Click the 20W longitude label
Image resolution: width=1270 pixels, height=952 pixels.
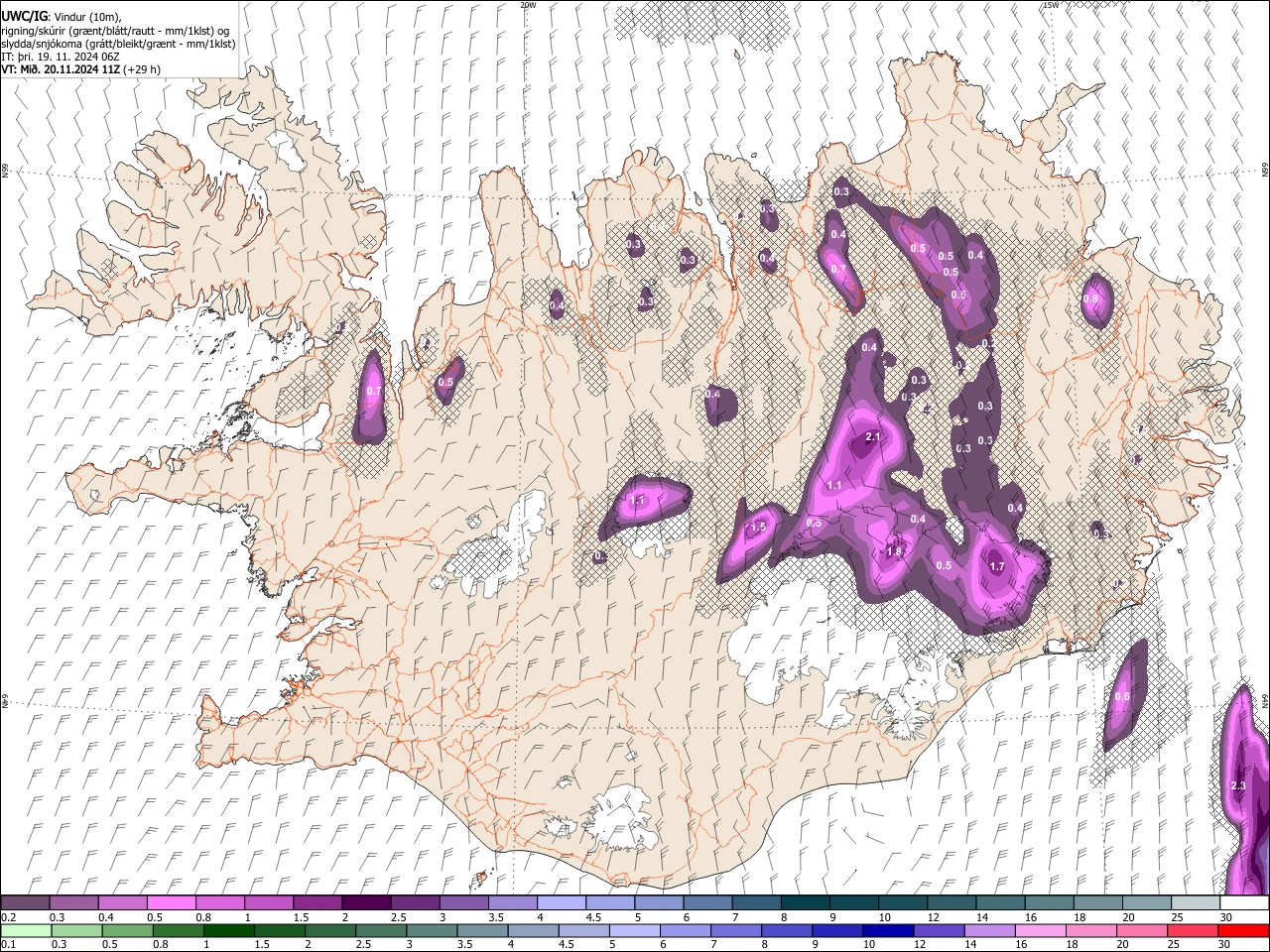click(x=528, y=5)
